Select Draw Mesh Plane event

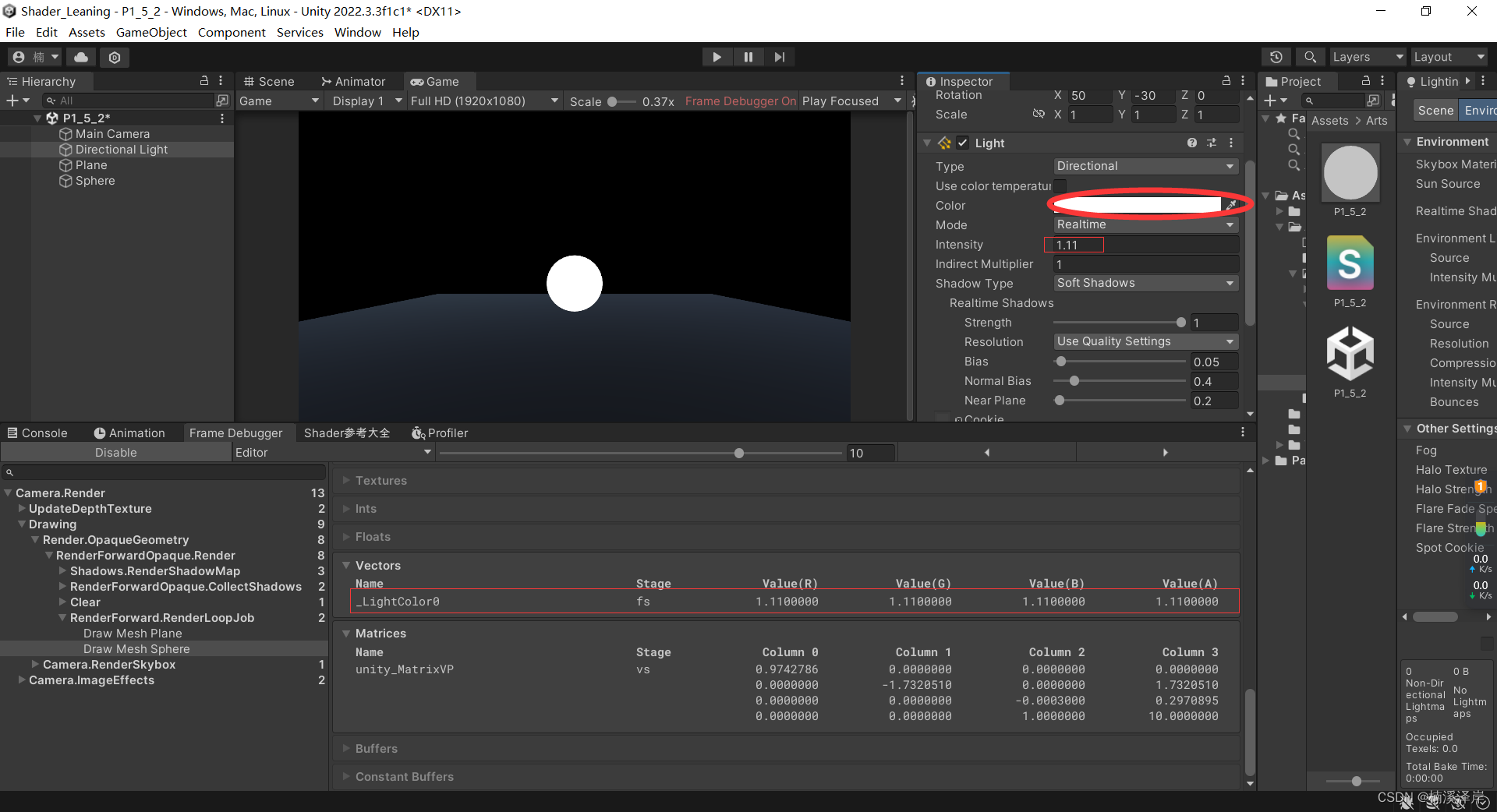[133, 634]
